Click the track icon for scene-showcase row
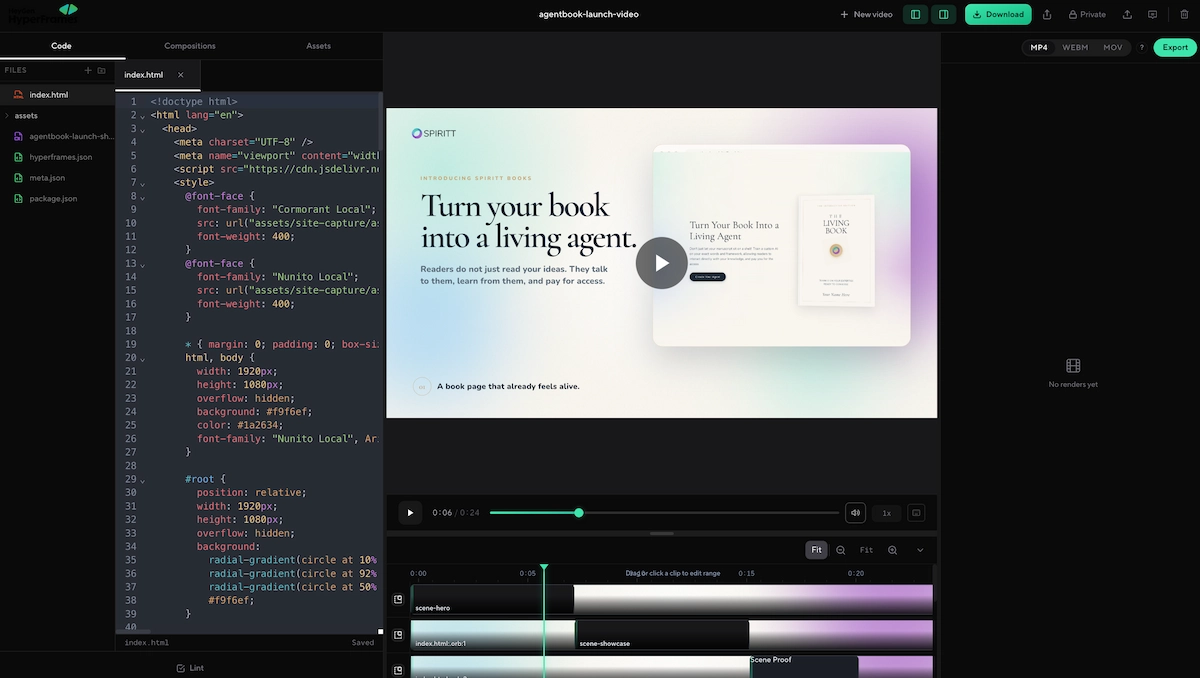The height and width of the screenshot is (678, 1200). 398,635
